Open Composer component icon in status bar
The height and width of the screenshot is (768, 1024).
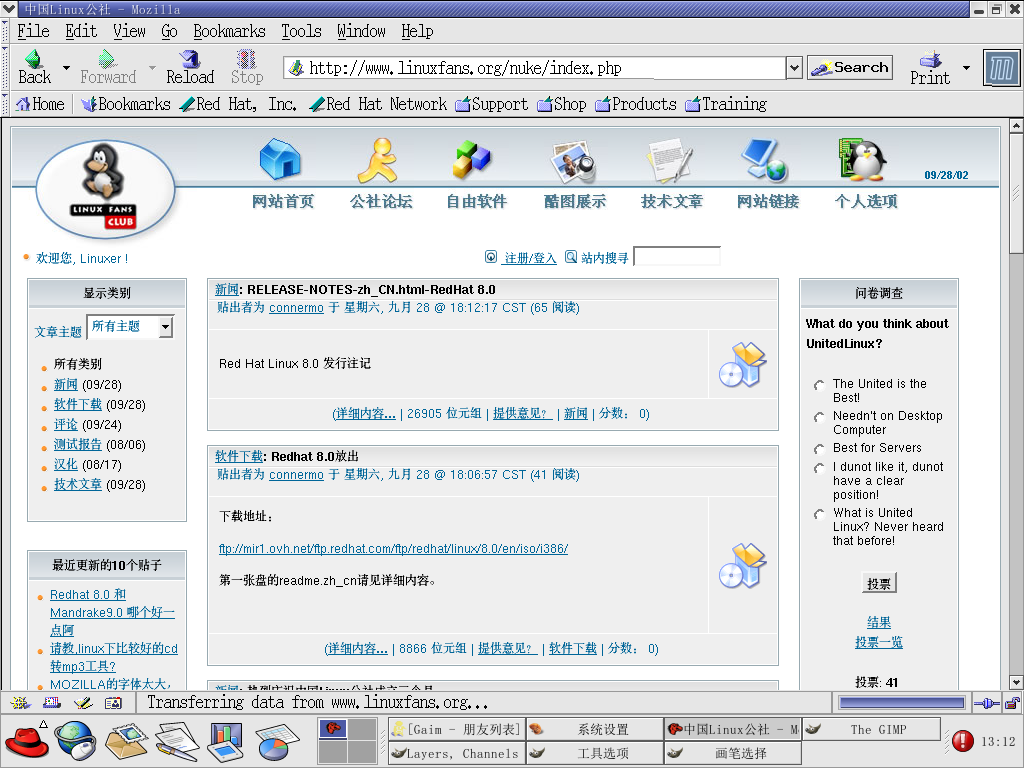[x=83, y=703]
